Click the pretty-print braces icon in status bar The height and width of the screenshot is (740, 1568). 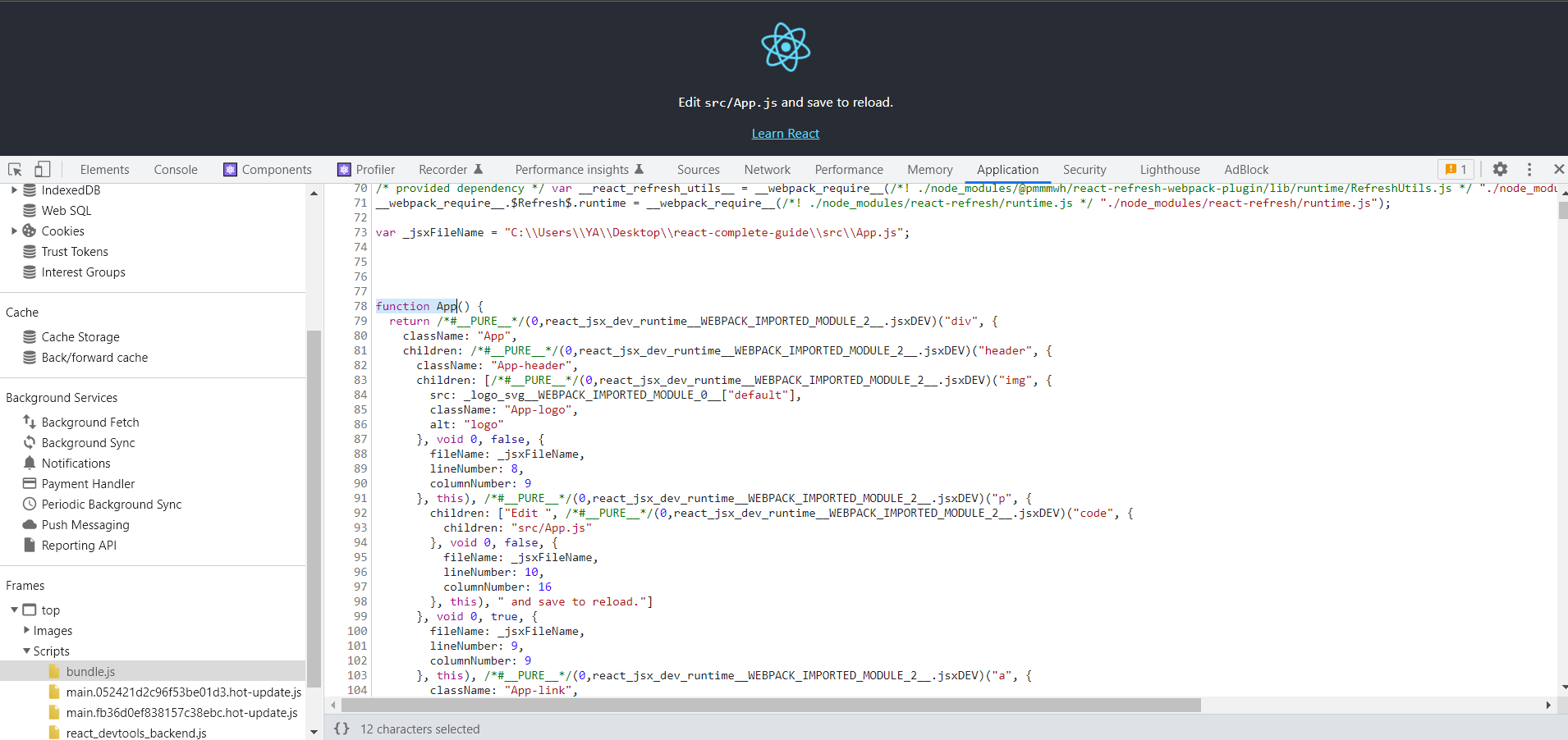coord(342,729)
